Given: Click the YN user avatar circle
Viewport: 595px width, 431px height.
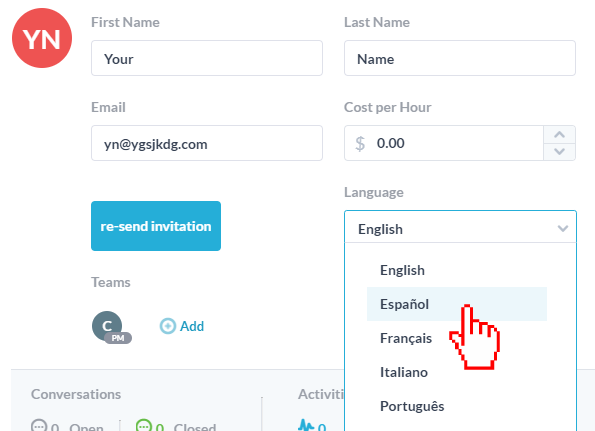Looking at the screenshot, I should coord(42,38).
